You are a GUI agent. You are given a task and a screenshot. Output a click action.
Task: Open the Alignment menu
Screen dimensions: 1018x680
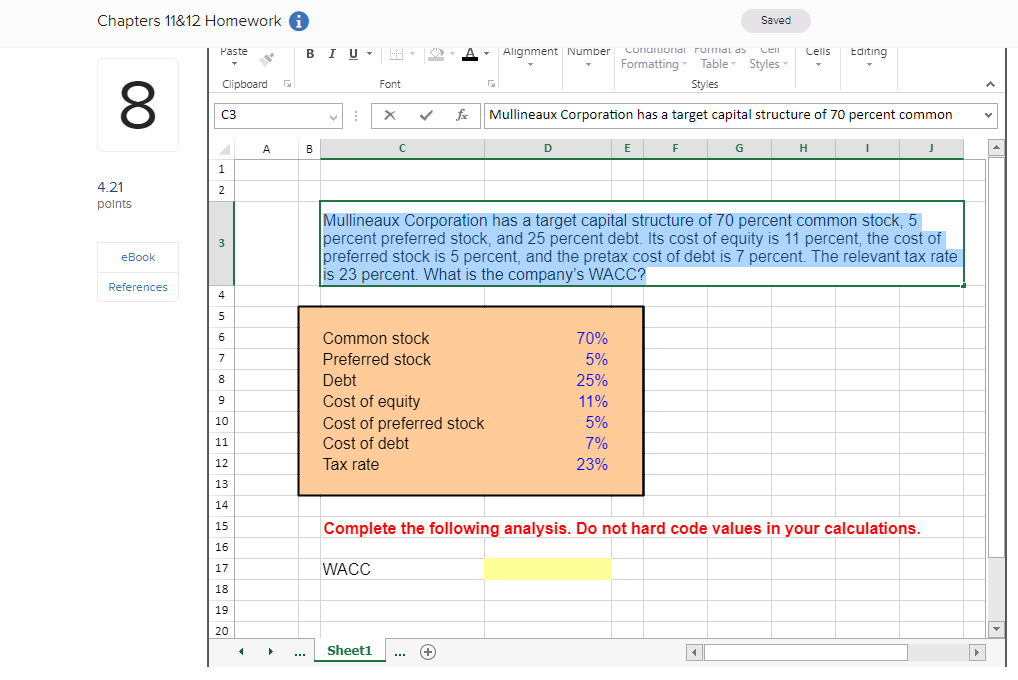(530, 57)
